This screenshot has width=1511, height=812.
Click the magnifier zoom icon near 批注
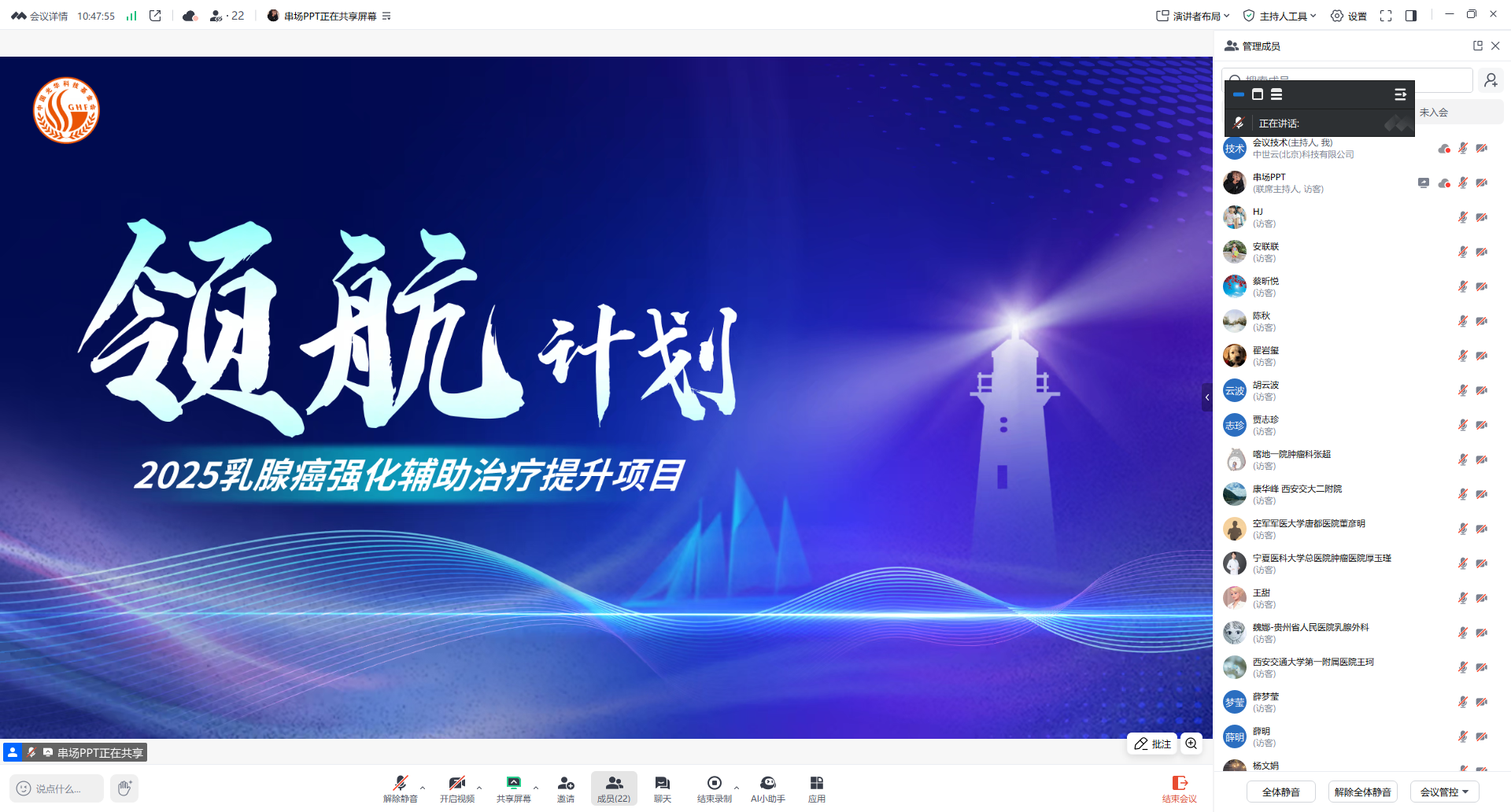(x=1191, y=744)
